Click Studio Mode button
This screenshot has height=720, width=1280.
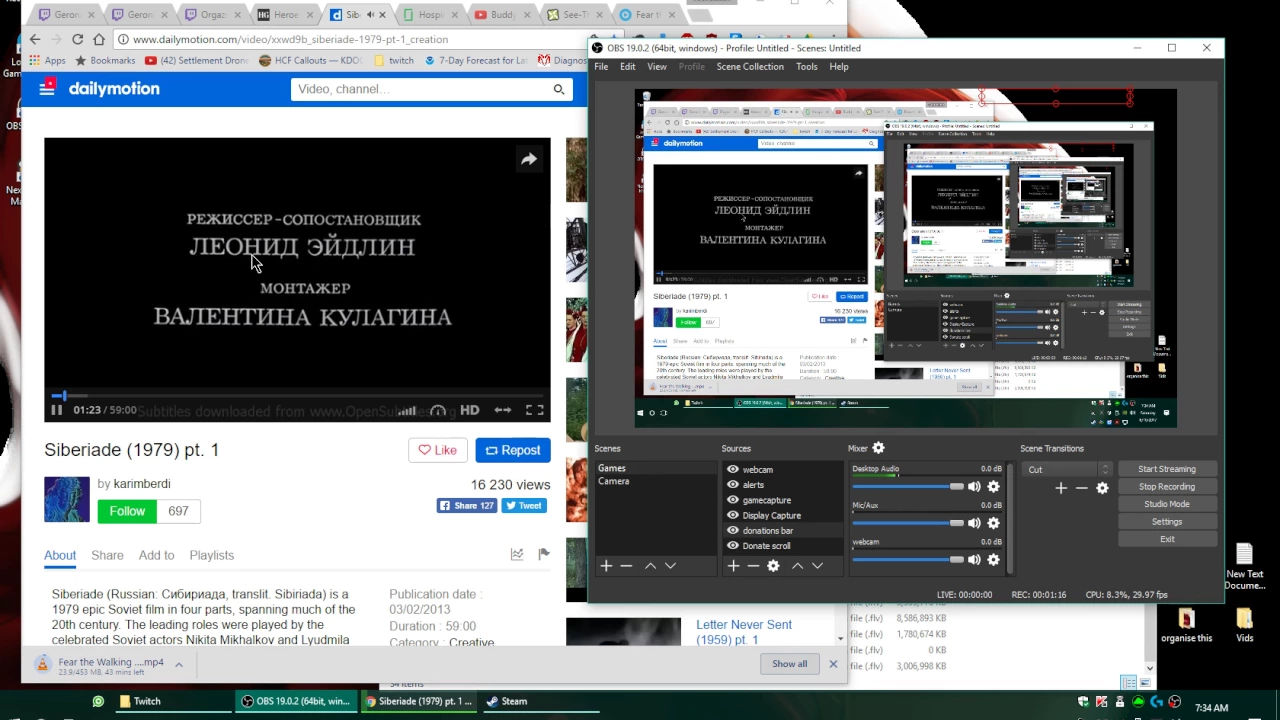pyautogui.click(x=1166, y=504)
